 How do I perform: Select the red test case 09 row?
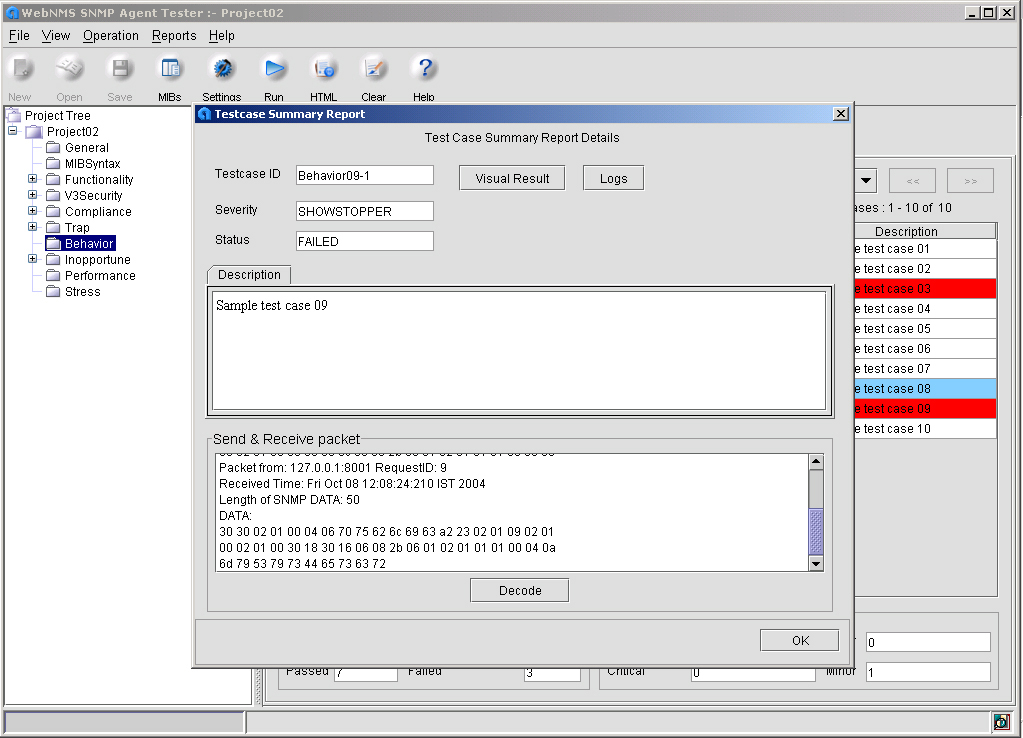tap(925, 408)
